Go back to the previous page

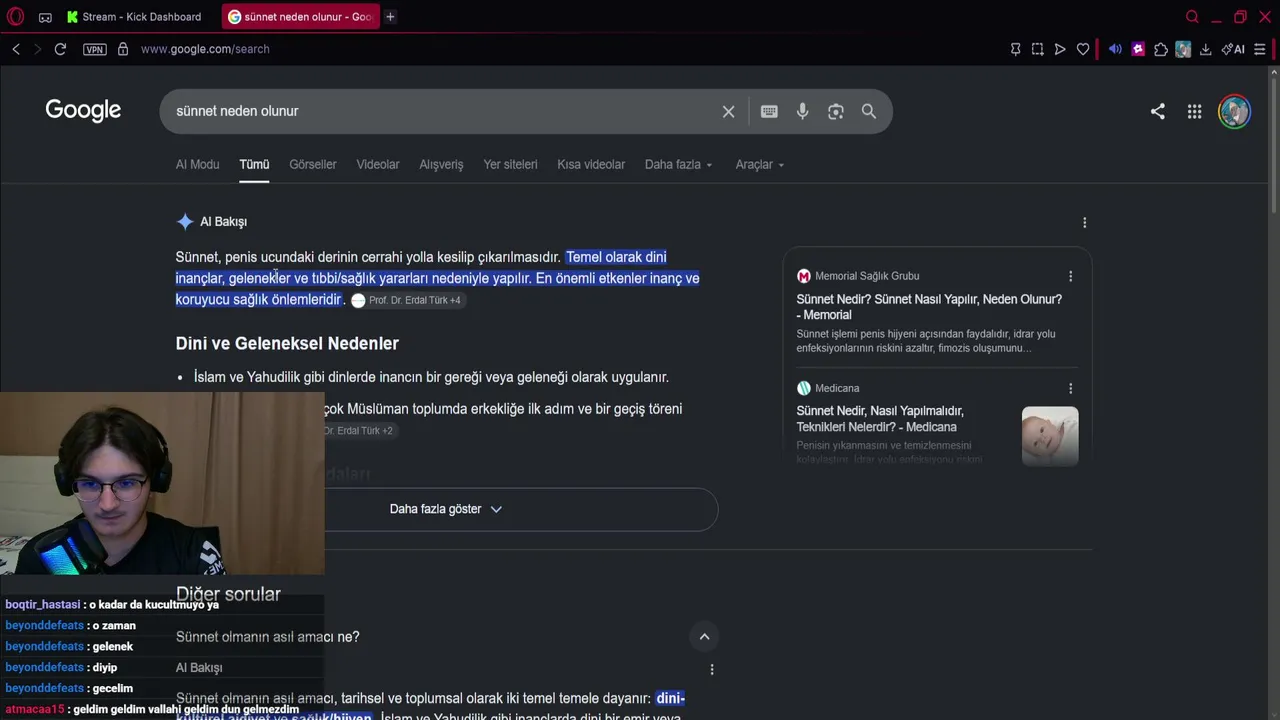point(16,49)
